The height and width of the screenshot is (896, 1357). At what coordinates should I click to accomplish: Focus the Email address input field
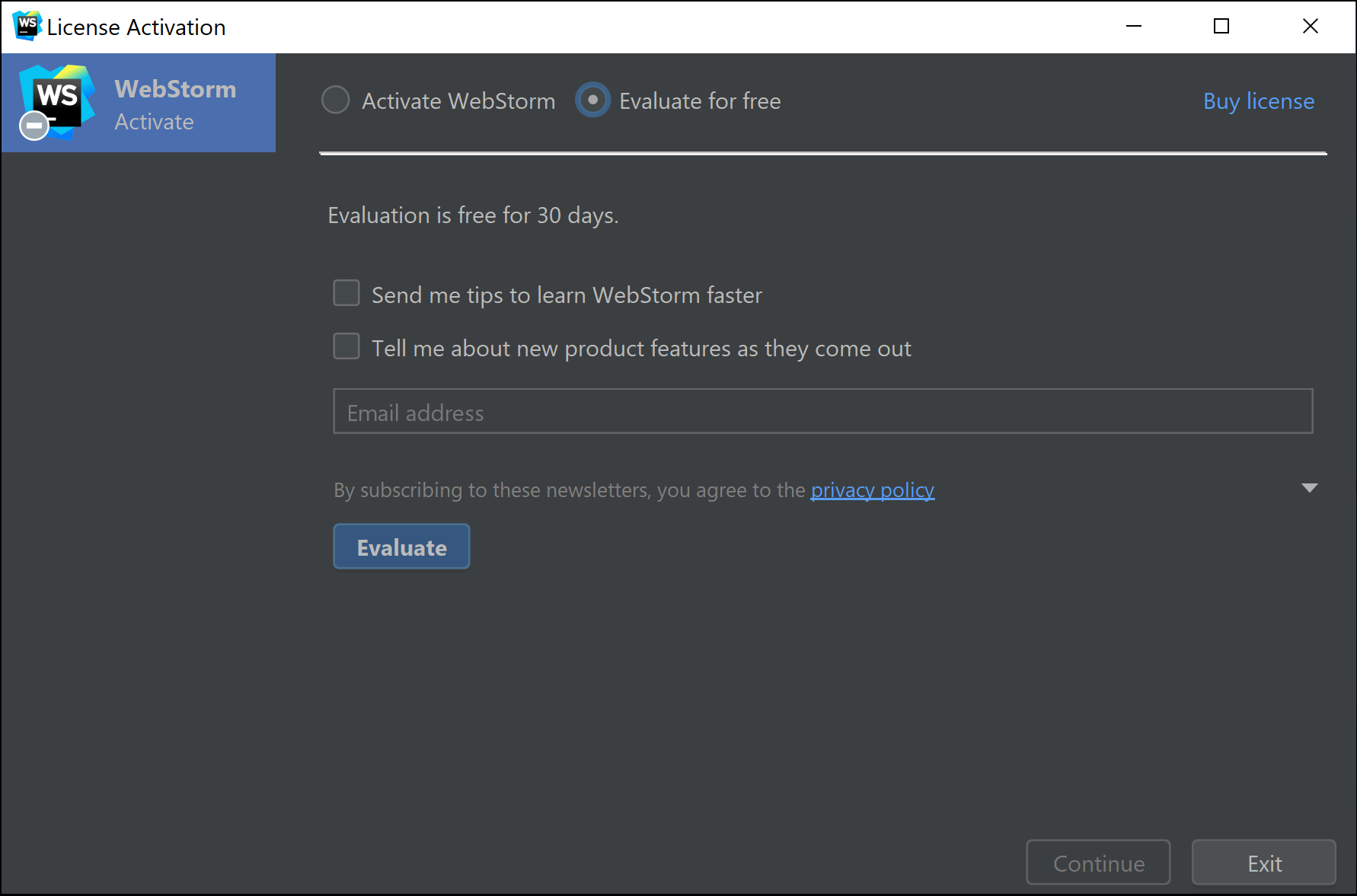(x=822, y=412)
